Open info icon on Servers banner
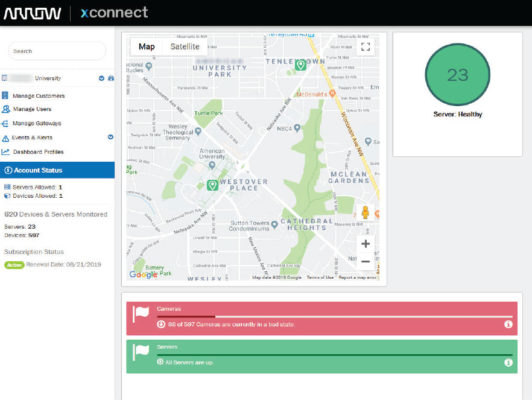This screenshot has width=532, height=400. (508, 363)
